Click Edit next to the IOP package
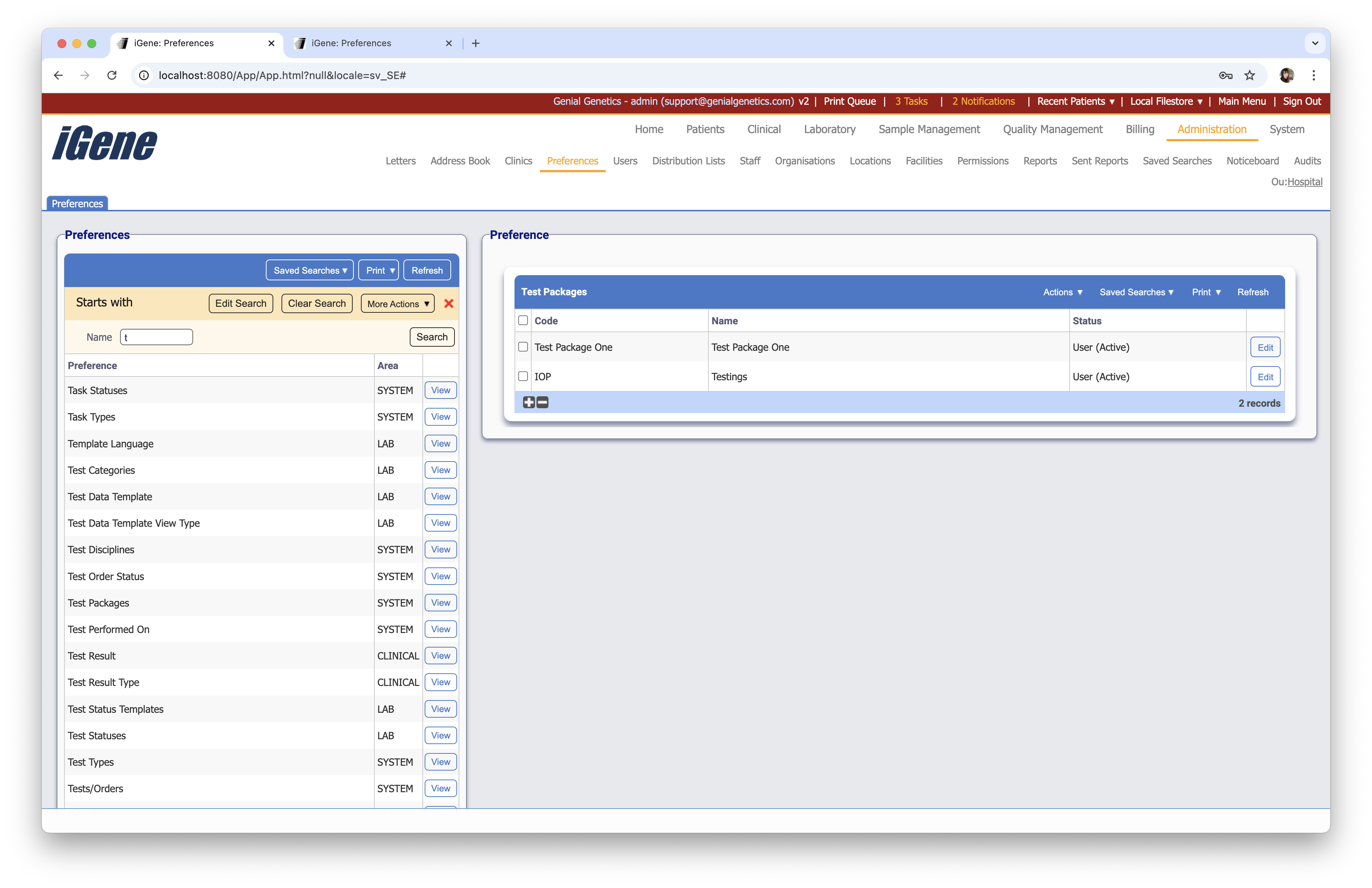 tap(1265, 376)
